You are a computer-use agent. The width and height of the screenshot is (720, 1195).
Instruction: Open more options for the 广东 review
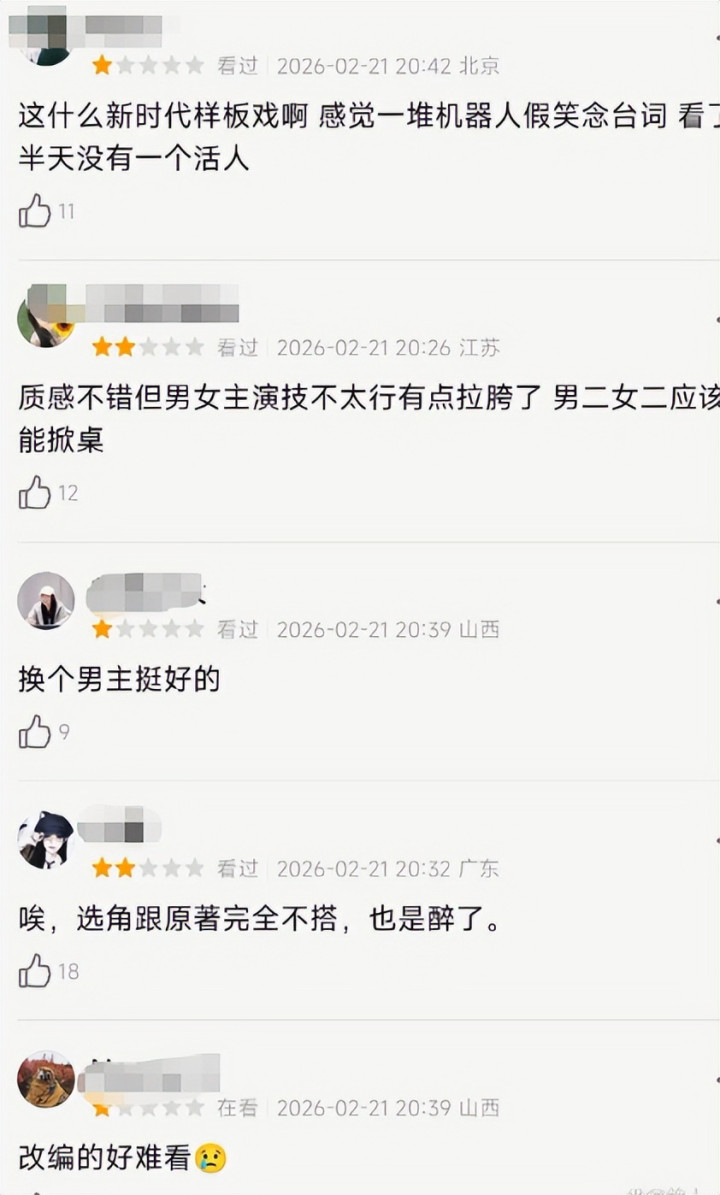click(x=716, y=840)
